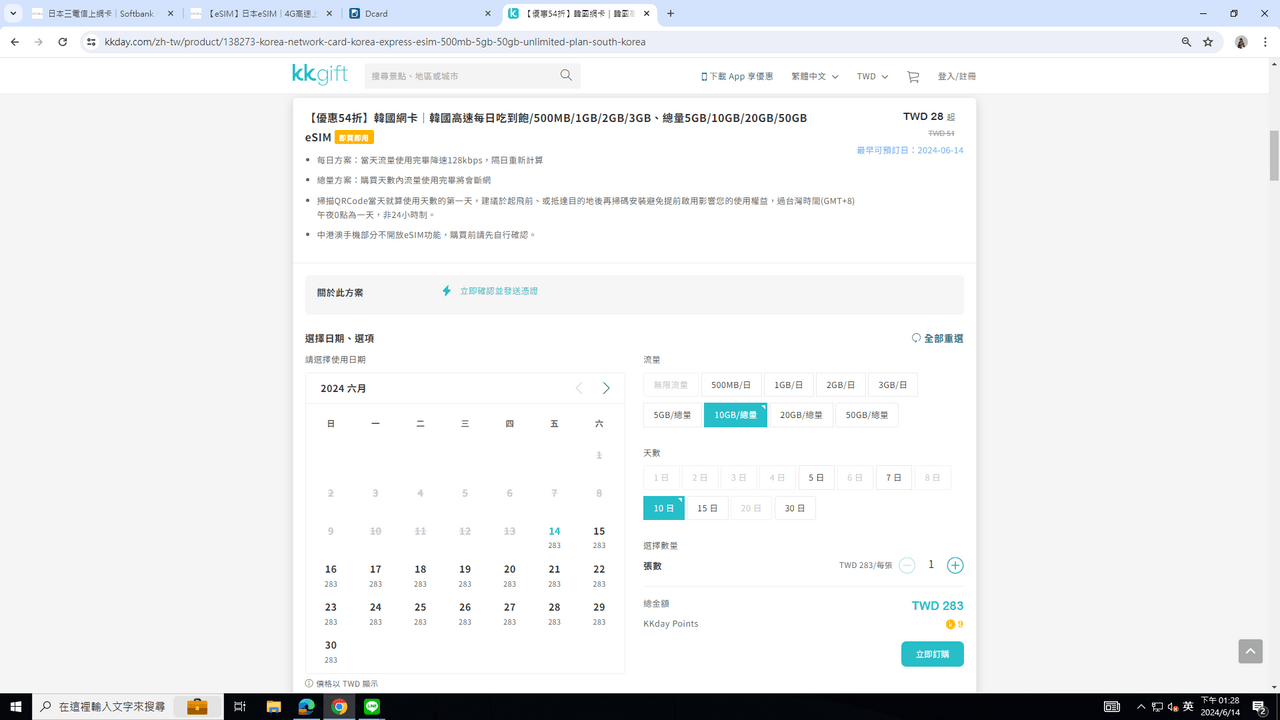
Task: Open Task View on taskbar
Action: (x=239, y=706)
